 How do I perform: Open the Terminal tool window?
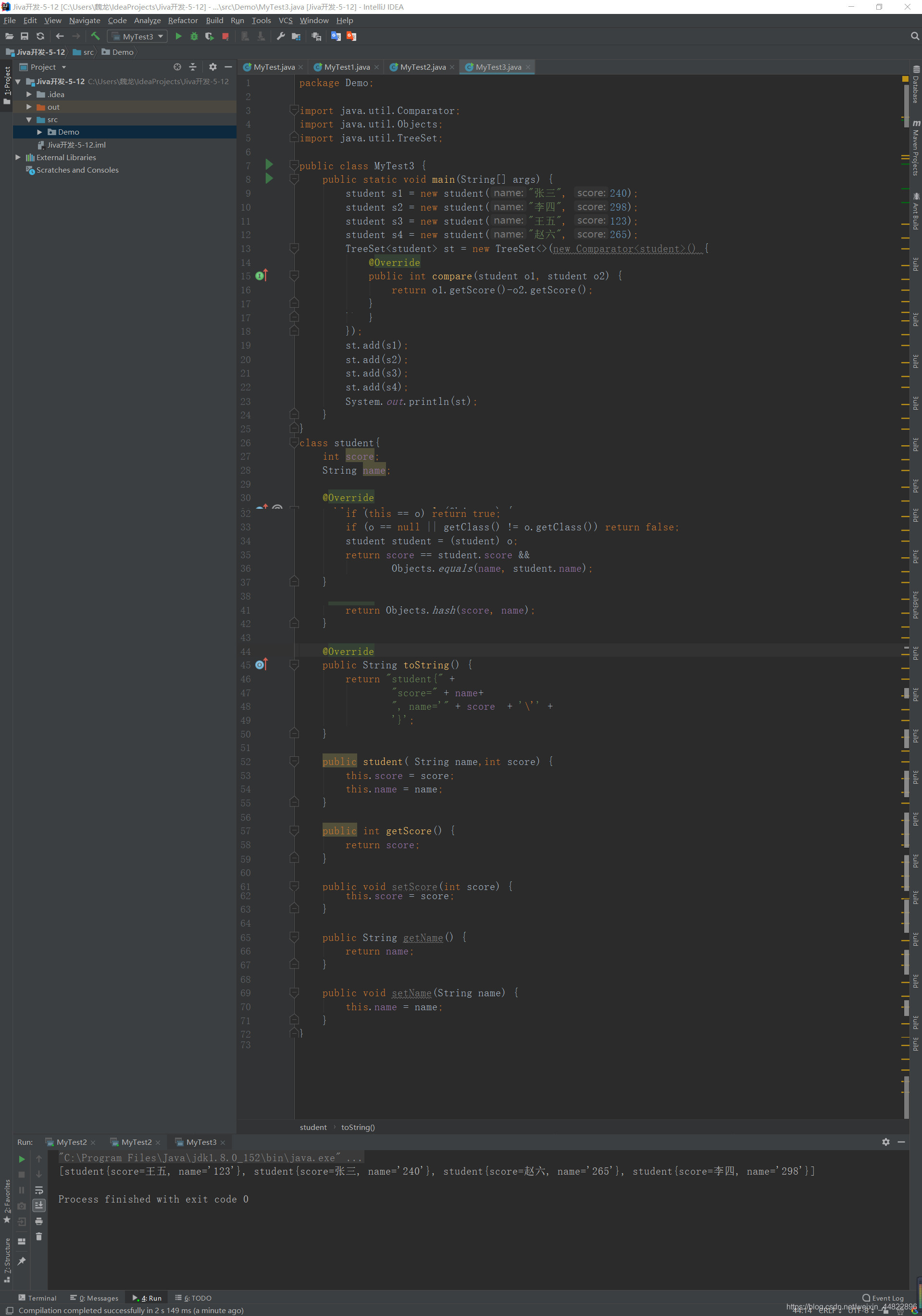click(x=37, y=1298)
